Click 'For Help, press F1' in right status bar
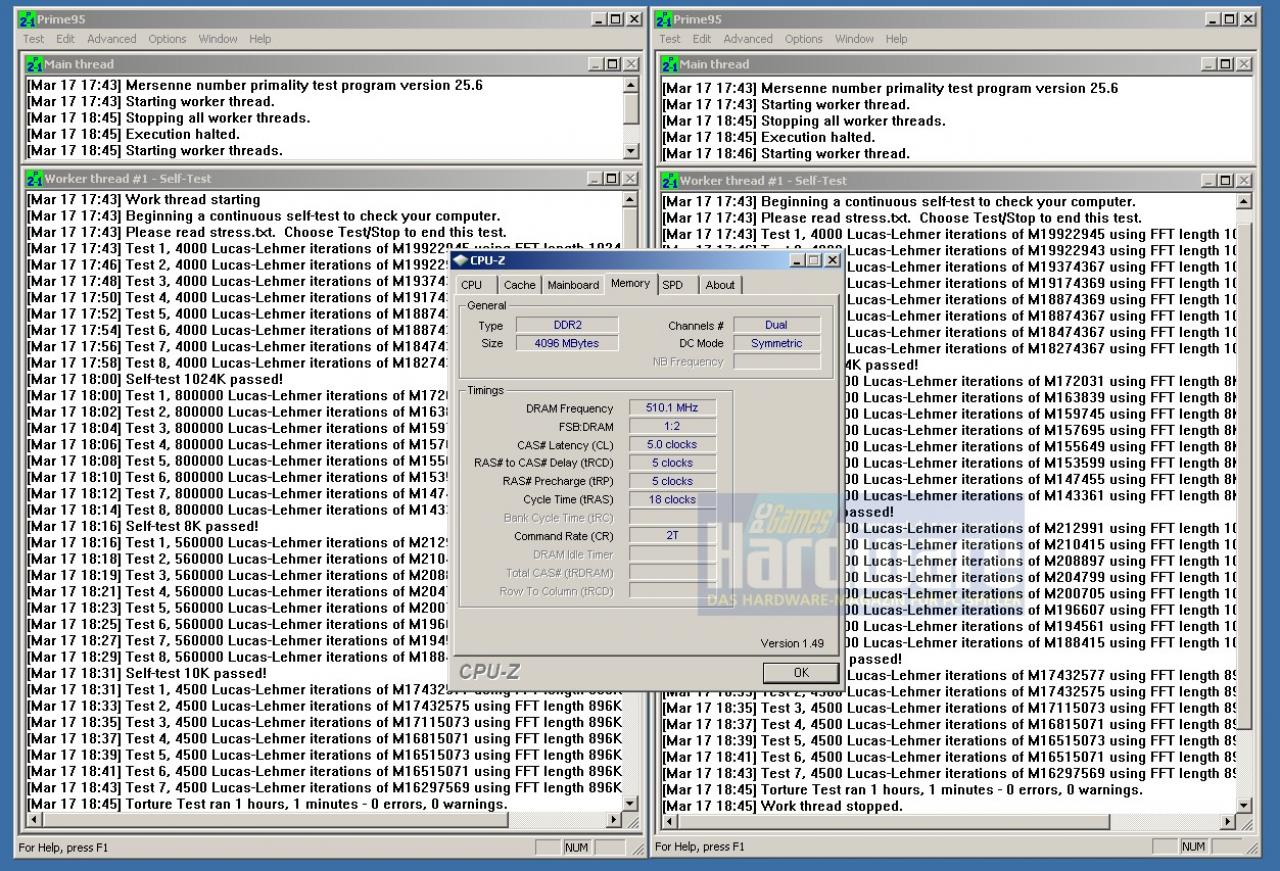The image size is (1280, 871). pos(700,847)
